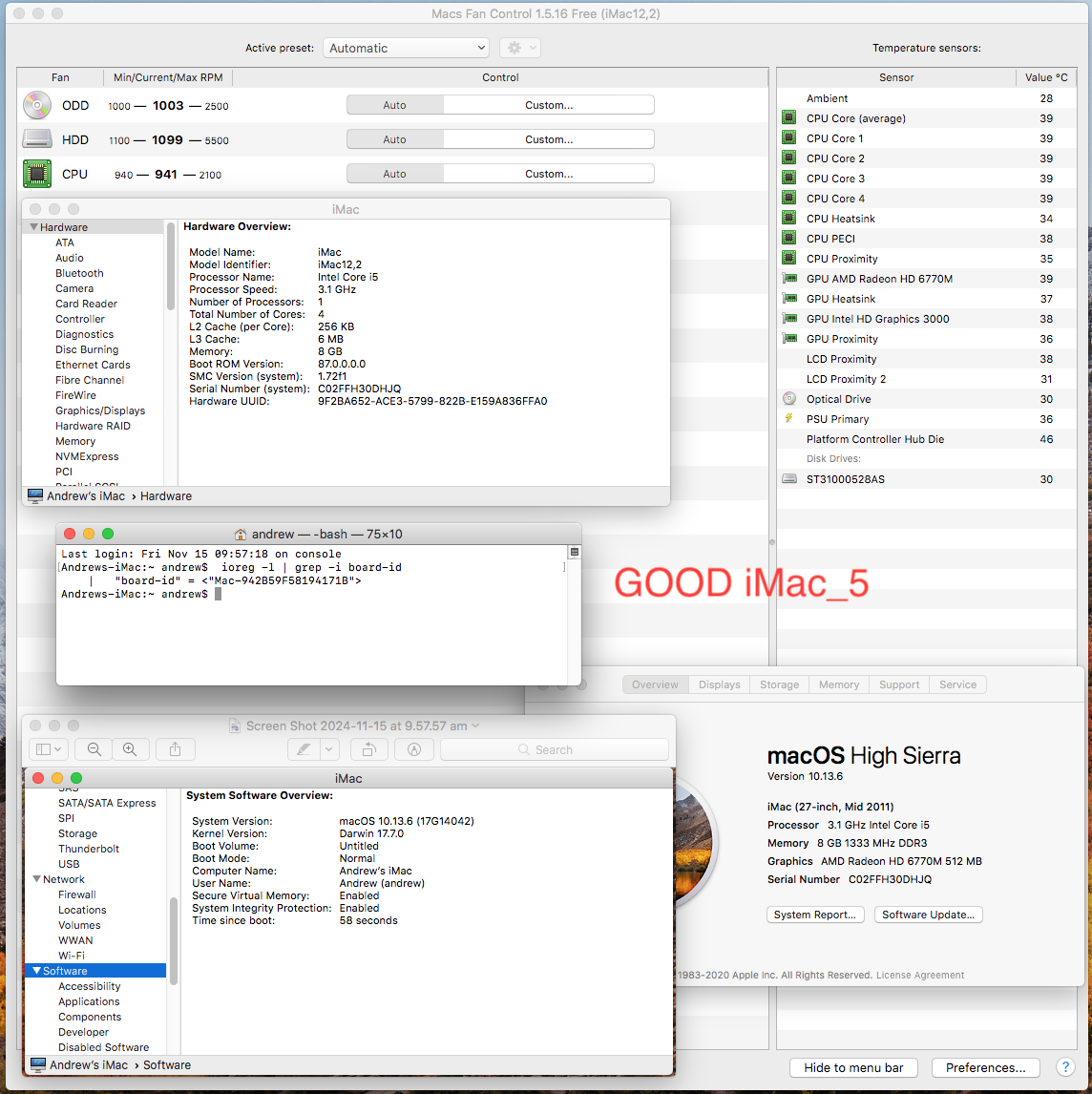Click the ST31000528AS disk drive icon

[x=789, y=478]
